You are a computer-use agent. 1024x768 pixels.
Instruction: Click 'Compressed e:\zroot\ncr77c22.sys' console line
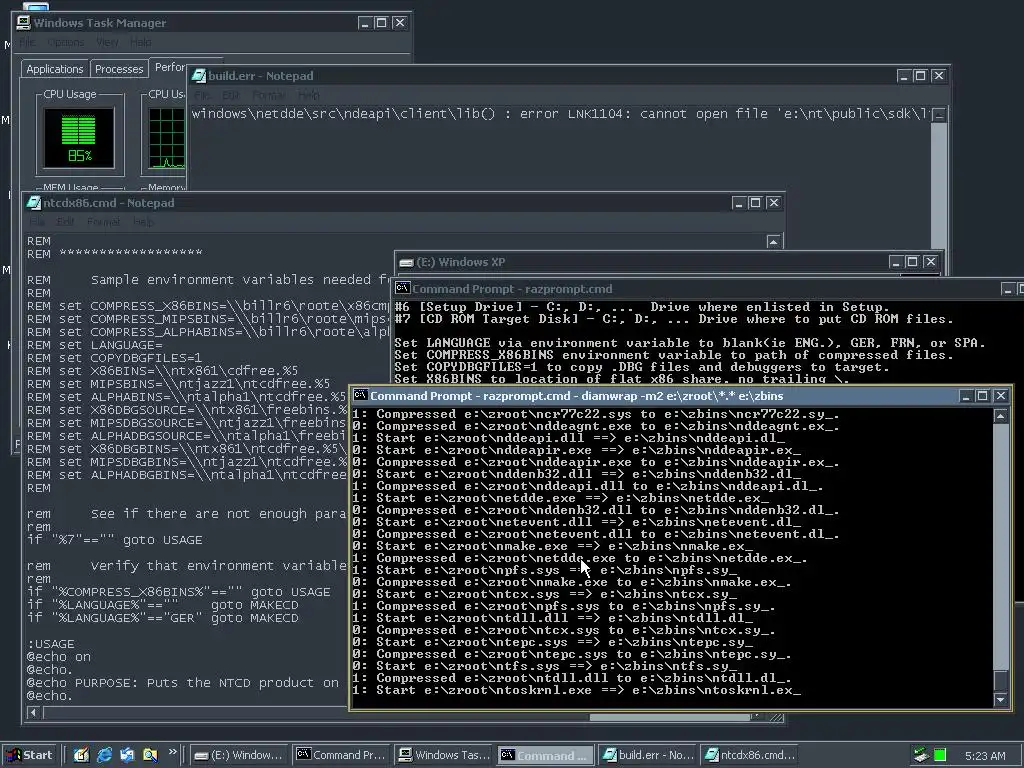[596, 414]
